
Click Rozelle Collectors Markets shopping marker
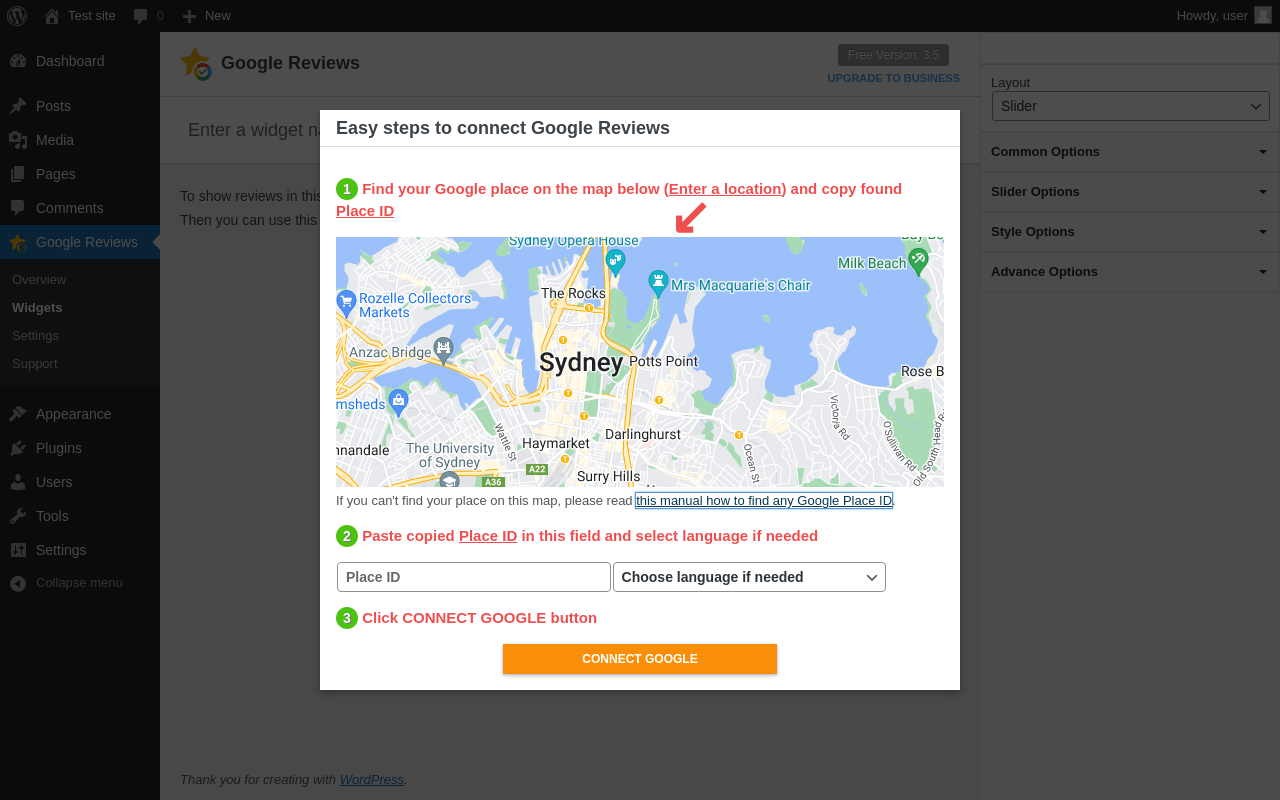[346, 303]
